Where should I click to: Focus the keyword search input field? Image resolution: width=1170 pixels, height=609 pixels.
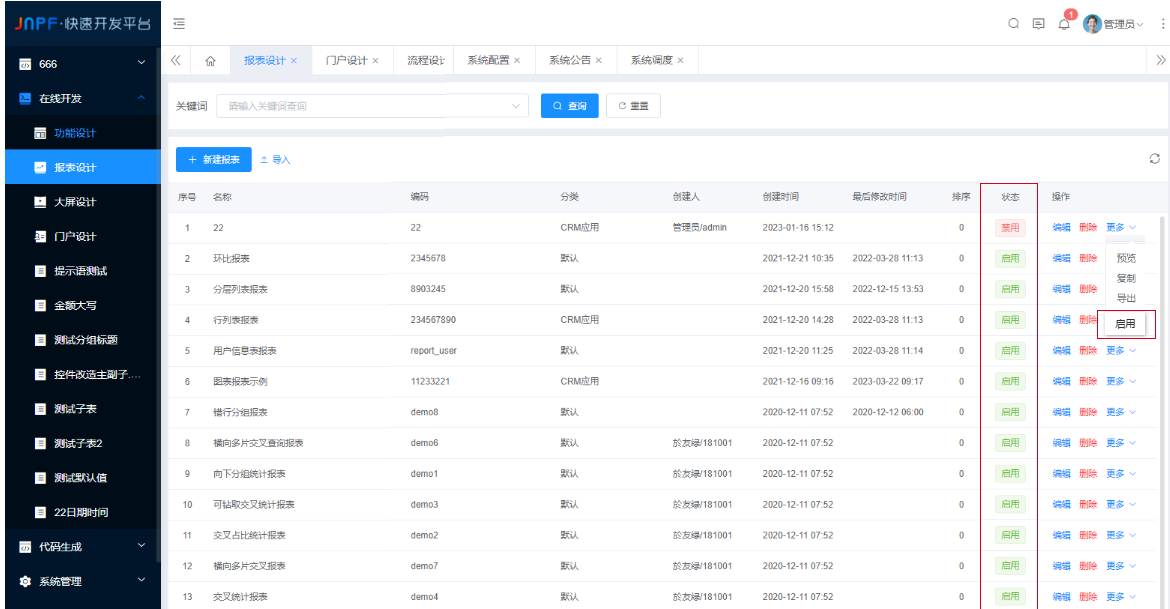[x=372, y=106]
